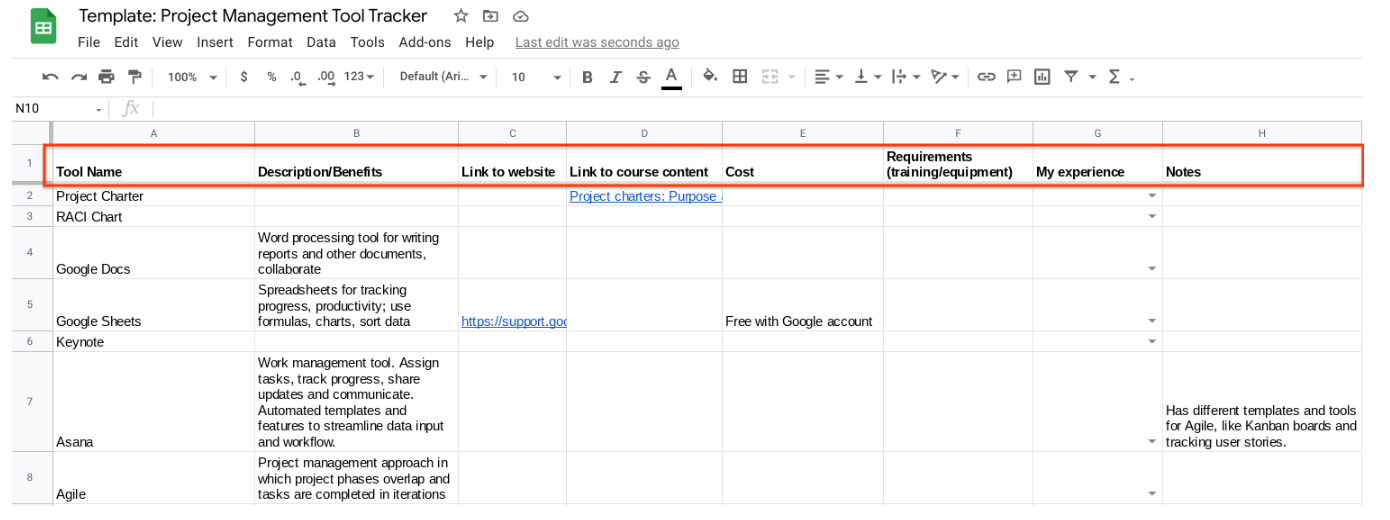Select column H header
Viewport: 1390px width, 520px height.
tap(1262, 133)
